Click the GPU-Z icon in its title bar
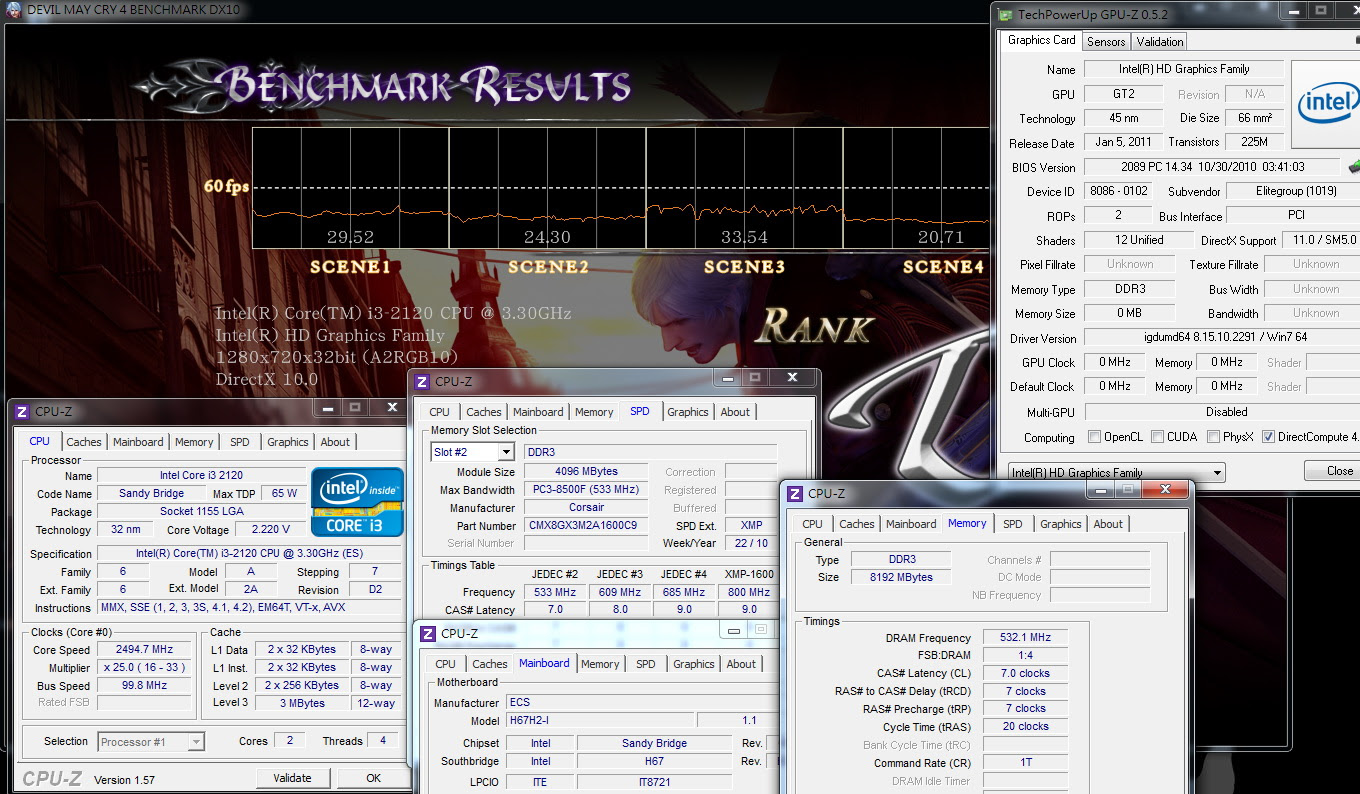 click(1006, 14)
